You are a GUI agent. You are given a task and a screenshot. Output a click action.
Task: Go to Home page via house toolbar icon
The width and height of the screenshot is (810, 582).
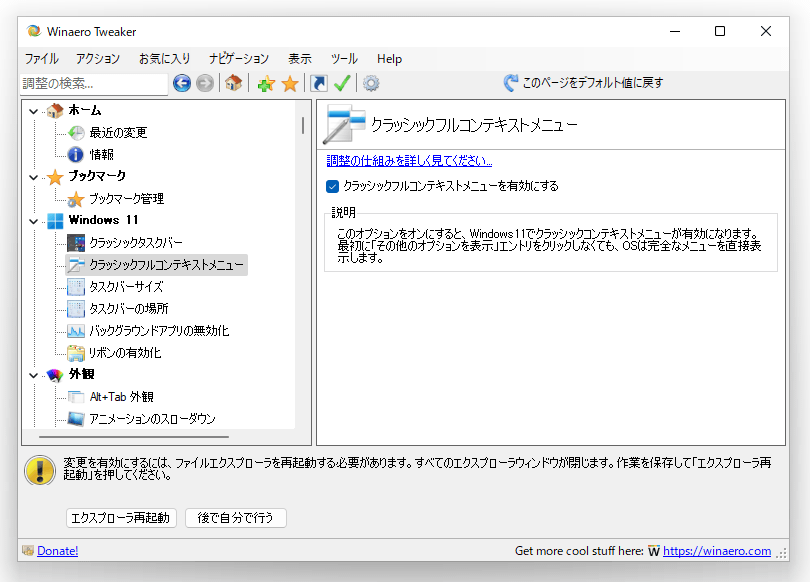(233, 83)
